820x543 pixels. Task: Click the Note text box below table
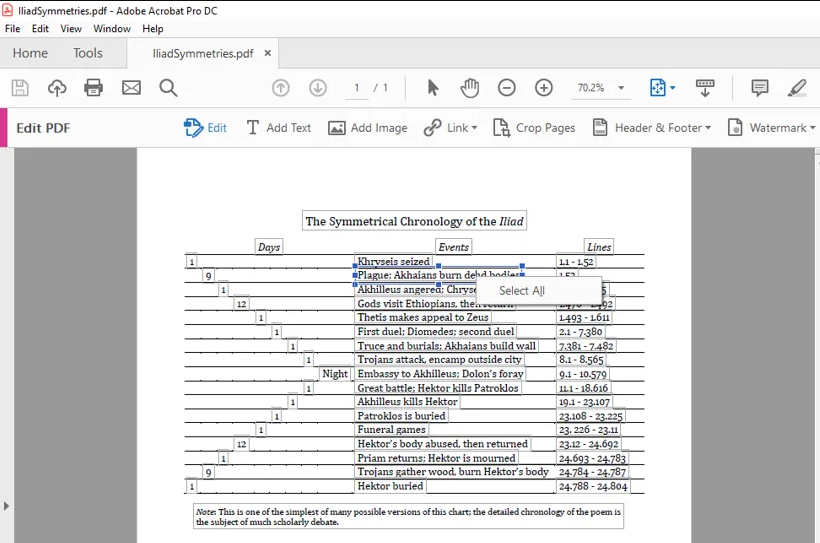point(408,516)
